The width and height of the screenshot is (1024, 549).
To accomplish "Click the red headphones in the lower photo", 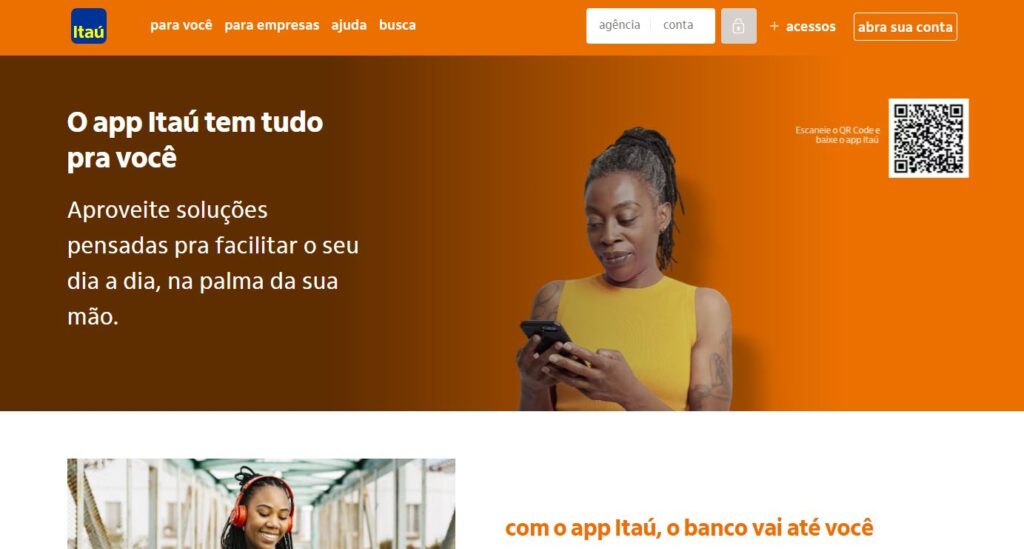I will point(263,501).
